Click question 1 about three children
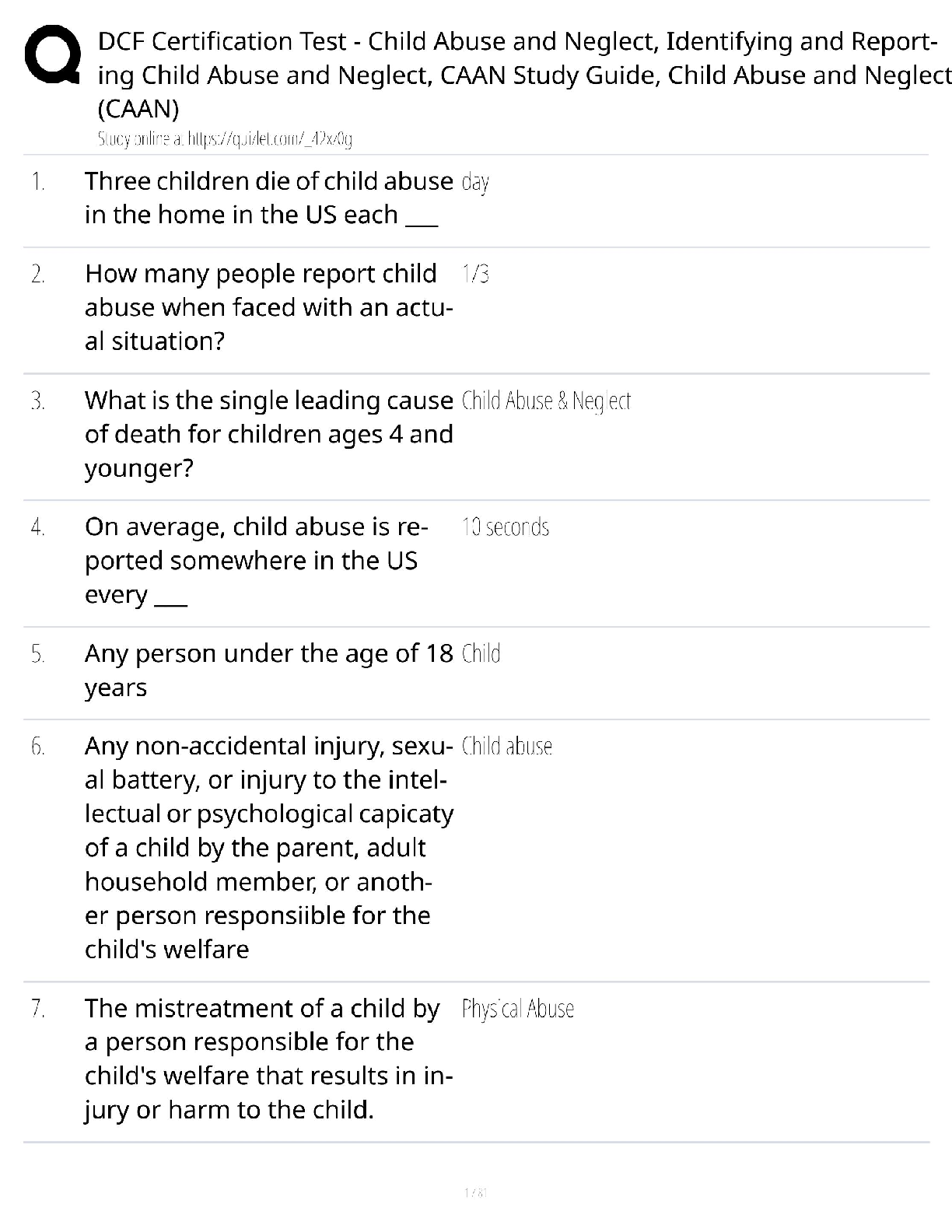Image resolution: width=952 pixels, height=1232 pixels. [x=268, y=198]
